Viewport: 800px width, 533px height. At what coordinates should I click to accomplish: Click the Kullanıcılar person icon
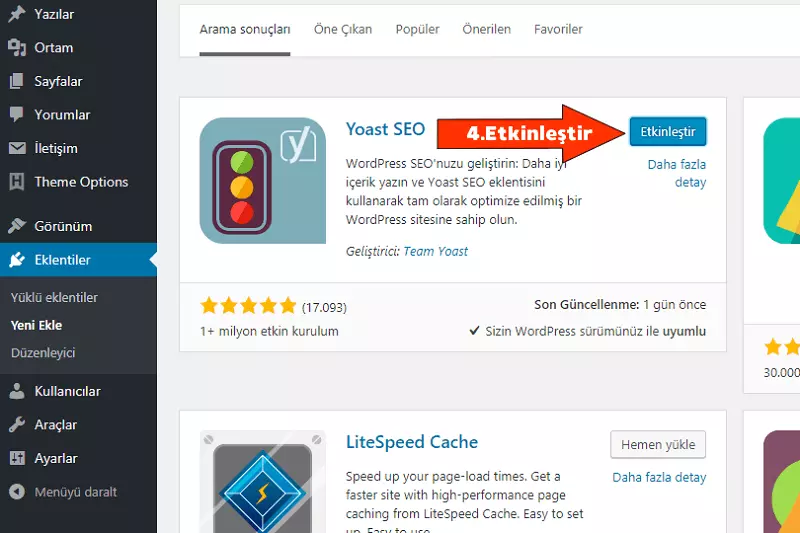click(x=16, y=391)
